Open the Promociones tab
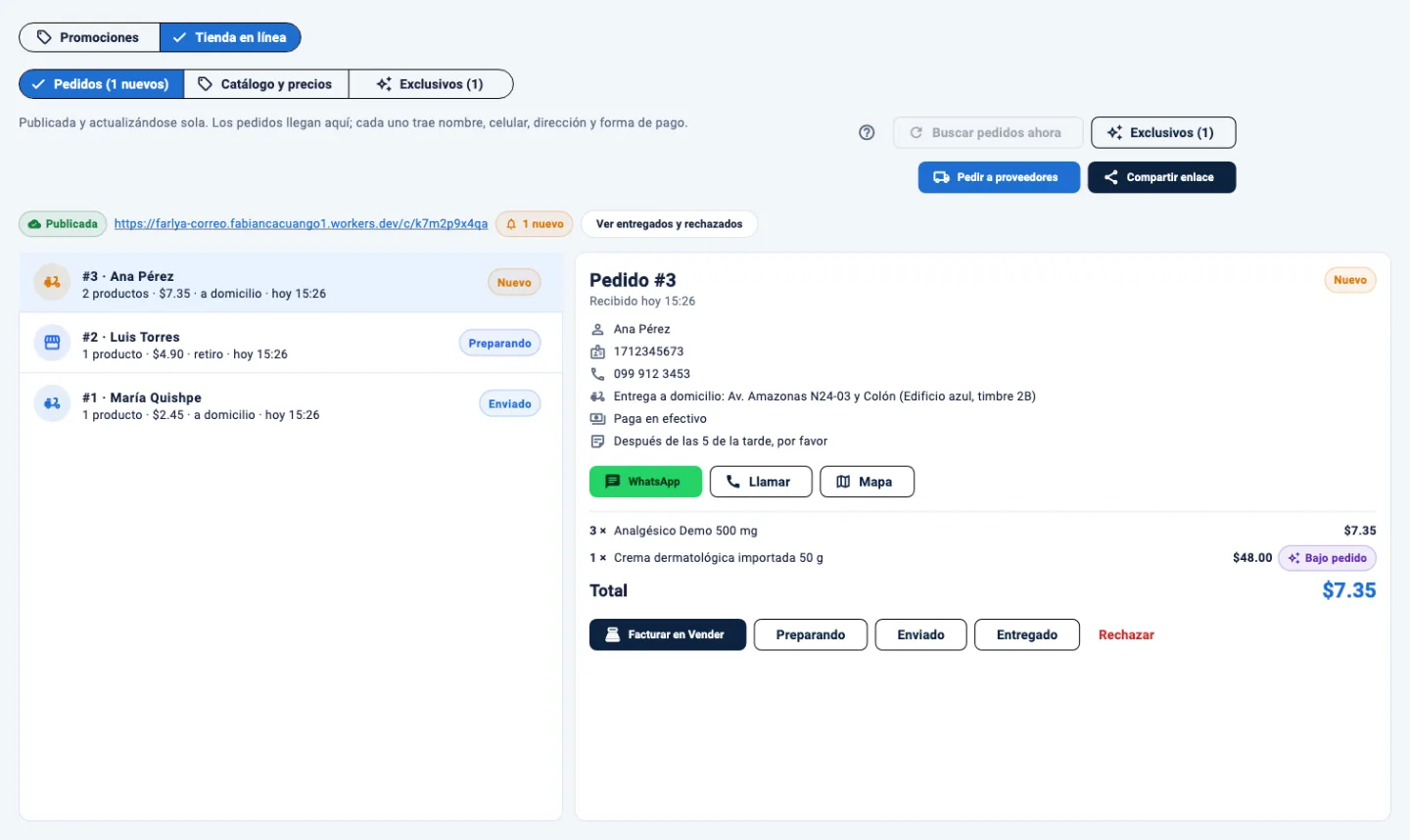This screenshot has height=840, width=1410. (89, 37)
